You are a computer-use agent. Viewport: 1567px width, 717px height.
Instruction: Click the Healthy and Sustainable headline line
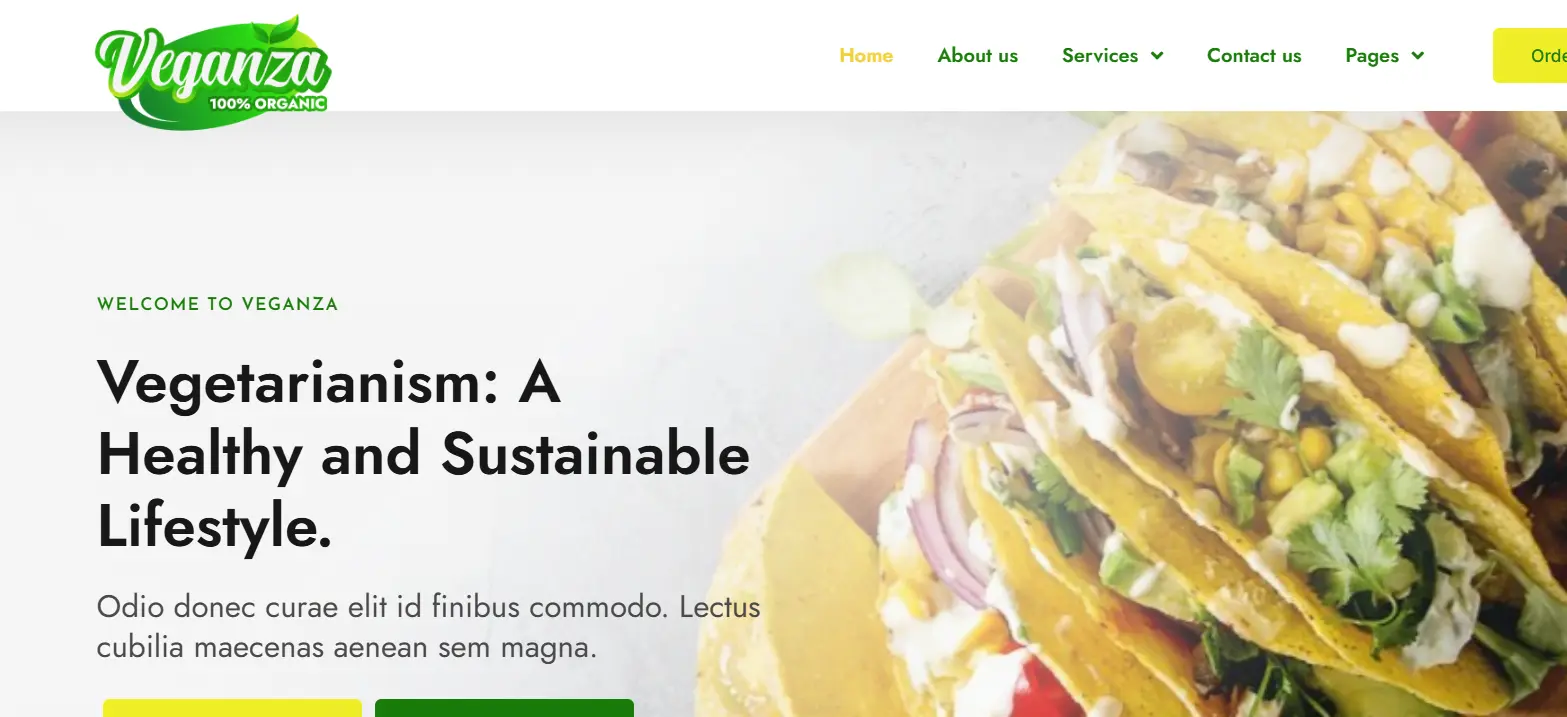(x=423, y=455)
